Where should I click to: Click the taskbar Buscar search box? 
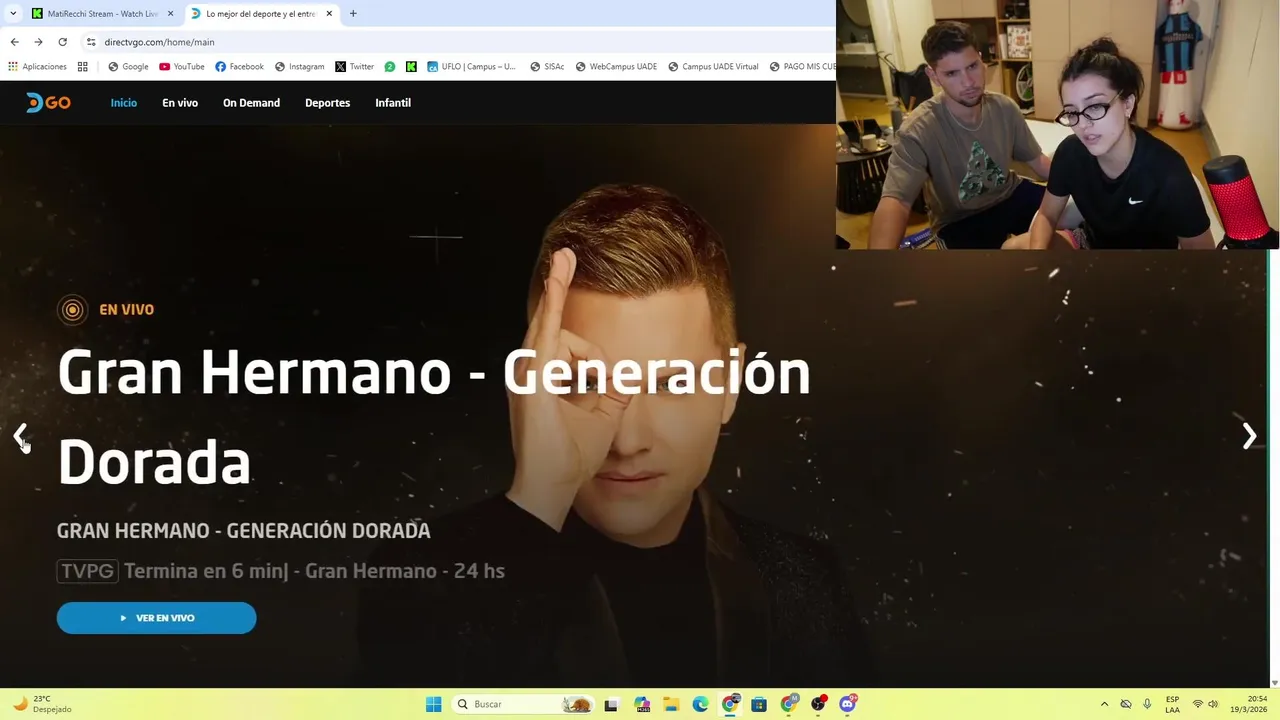(x=523, y=704)
